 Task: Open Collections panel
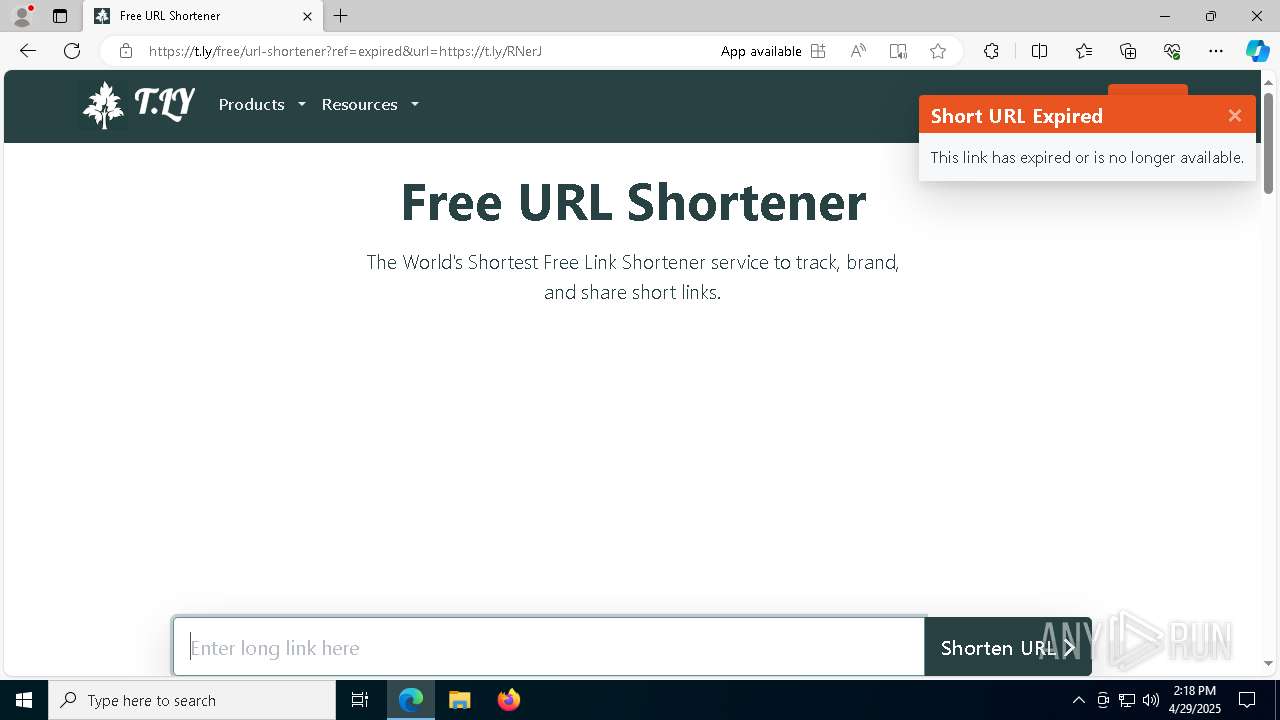[x=1128, y=51]
